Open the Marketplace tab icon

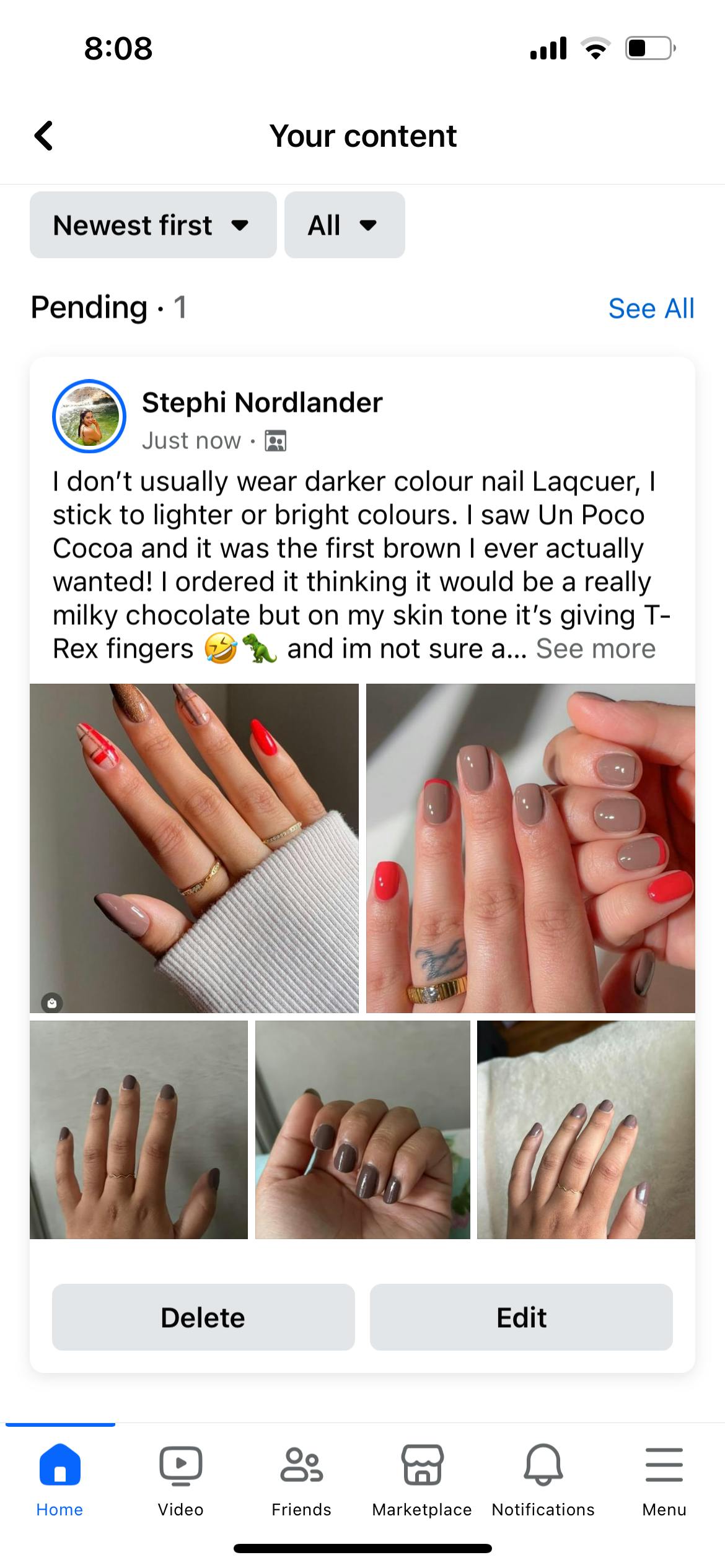pos(422,1465)
